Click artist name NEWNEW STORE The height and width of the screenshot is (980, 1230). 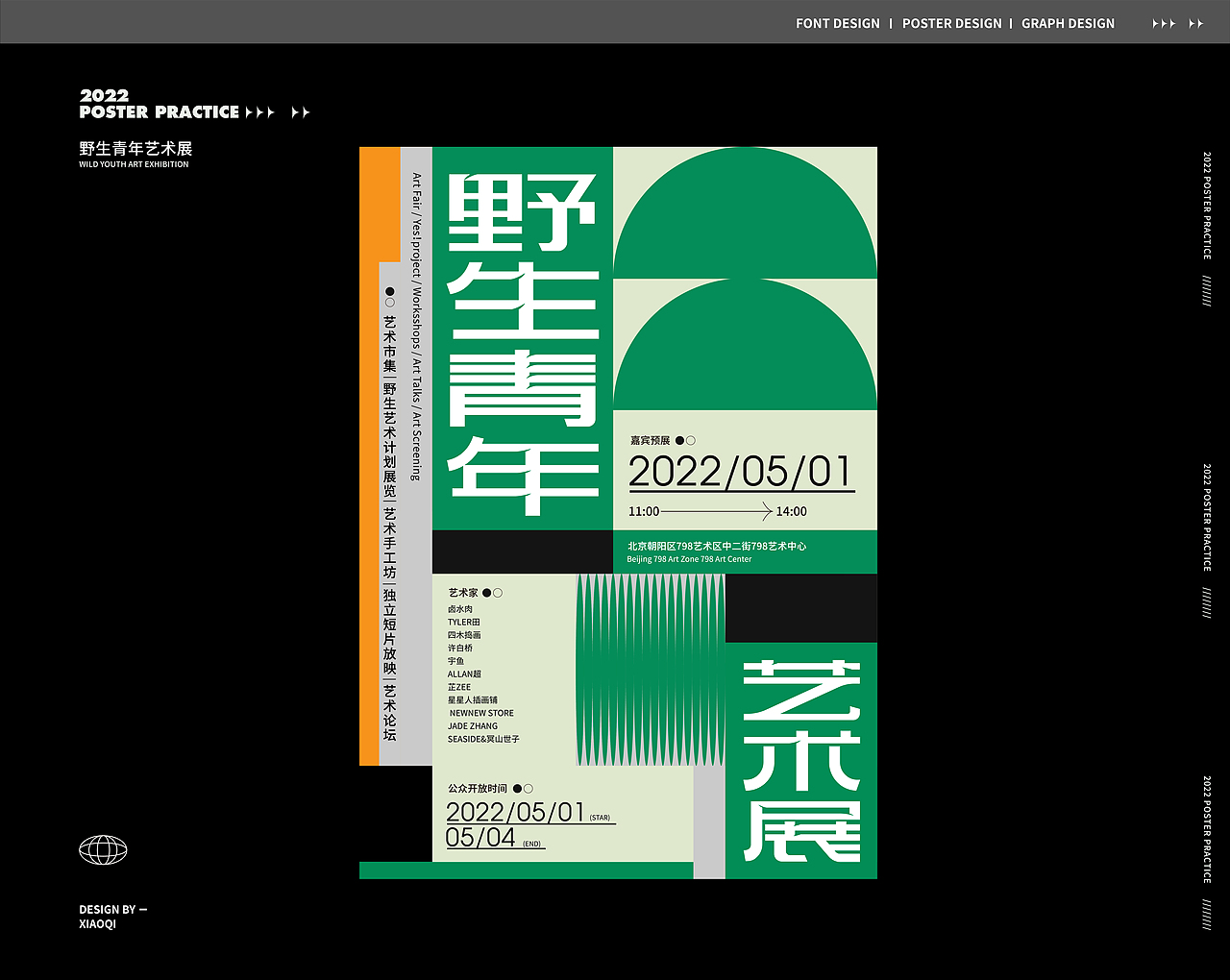pos(481,713)
